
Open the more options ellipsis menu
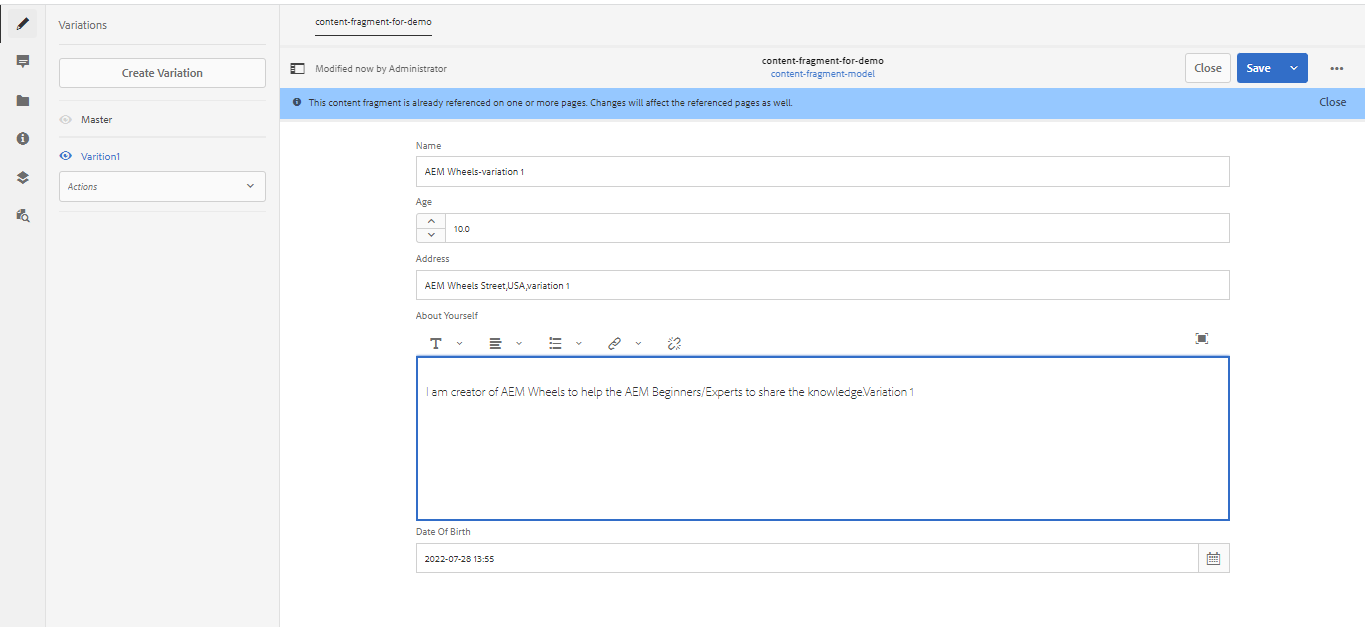1336,69
